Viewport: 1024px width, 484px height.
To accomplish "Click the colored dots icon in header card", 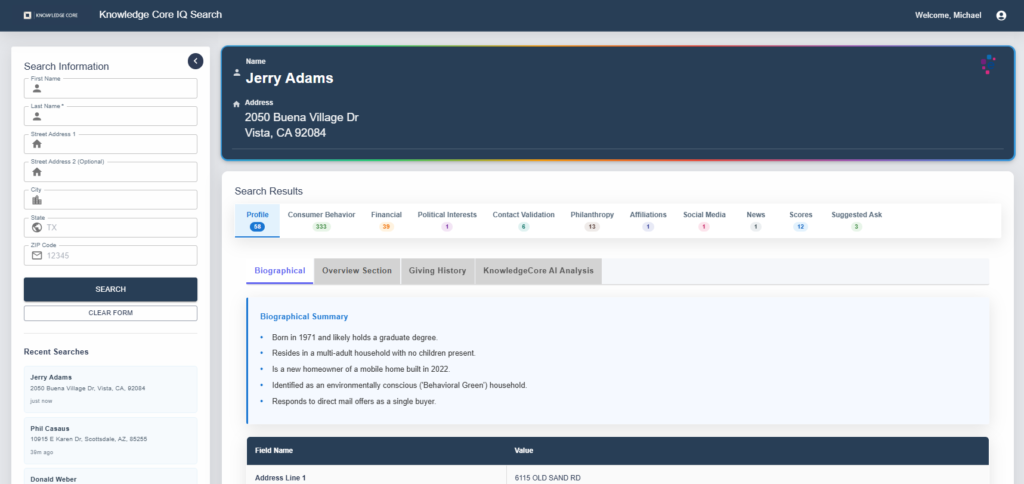I will point(987,65).
